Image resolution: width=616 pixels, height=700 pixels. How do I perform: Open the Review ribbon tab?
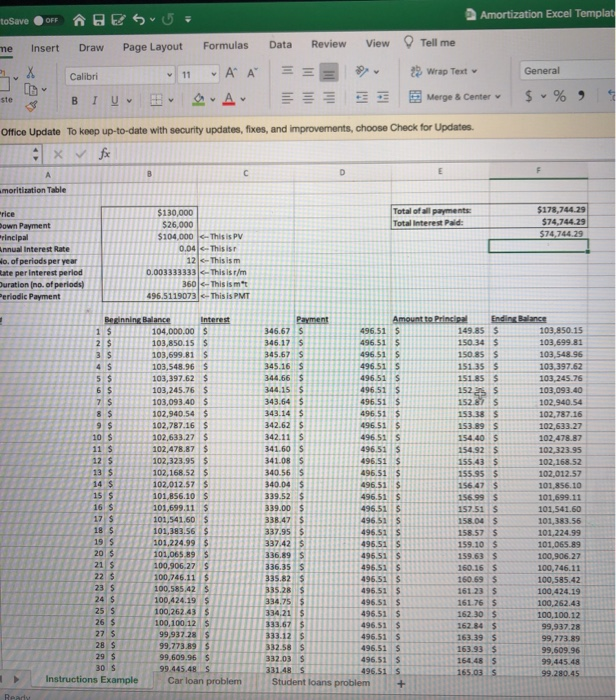329,44
